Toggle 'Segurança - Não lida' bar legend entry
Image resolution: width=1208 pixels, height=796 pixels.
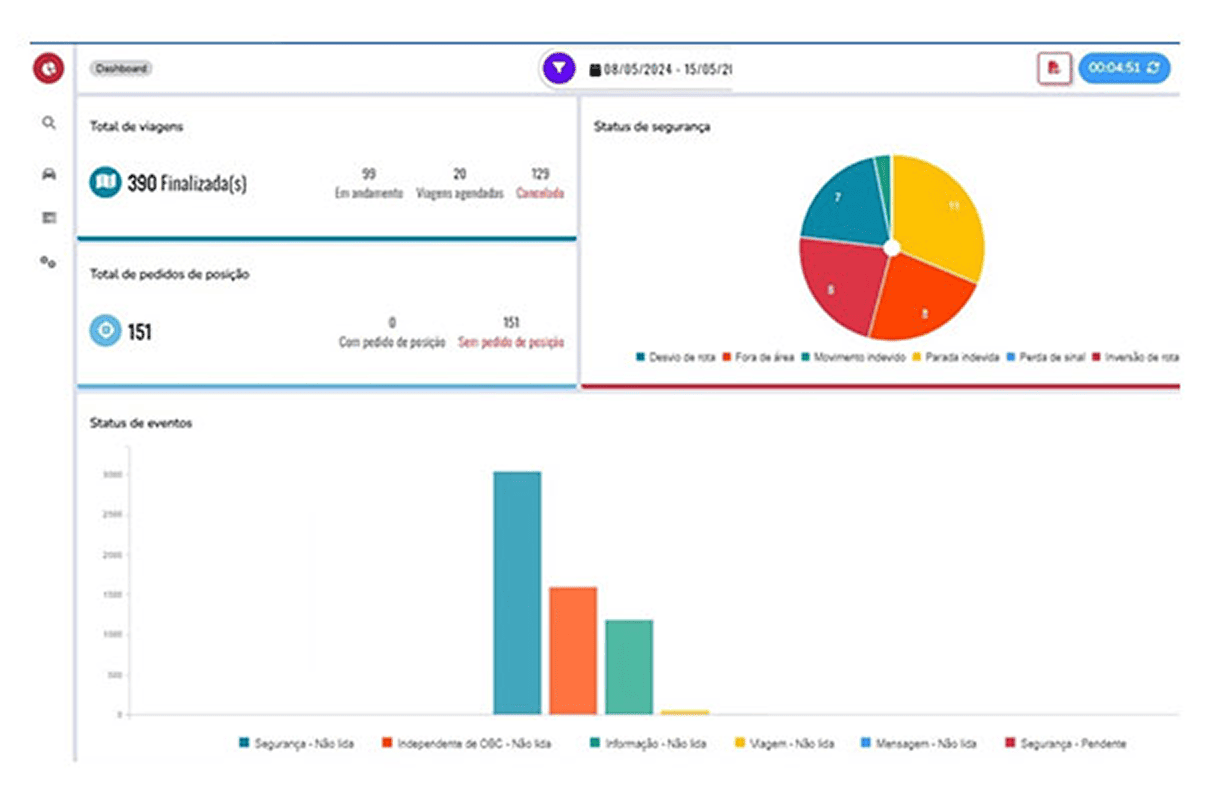297,744
